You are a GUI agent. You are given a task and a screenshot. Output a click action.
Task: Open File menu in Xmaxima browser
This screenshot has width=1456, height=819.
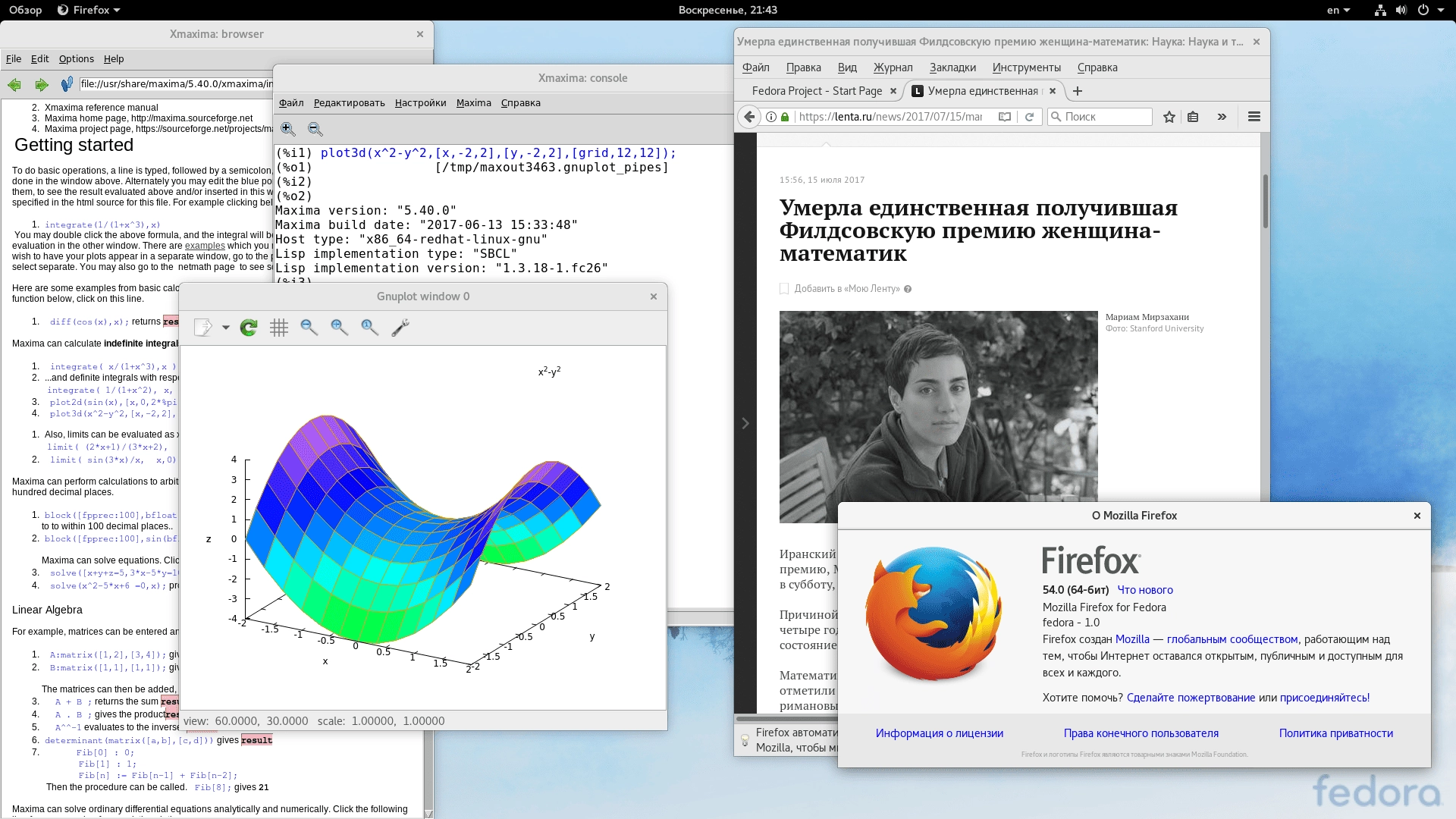coord(14,58)
